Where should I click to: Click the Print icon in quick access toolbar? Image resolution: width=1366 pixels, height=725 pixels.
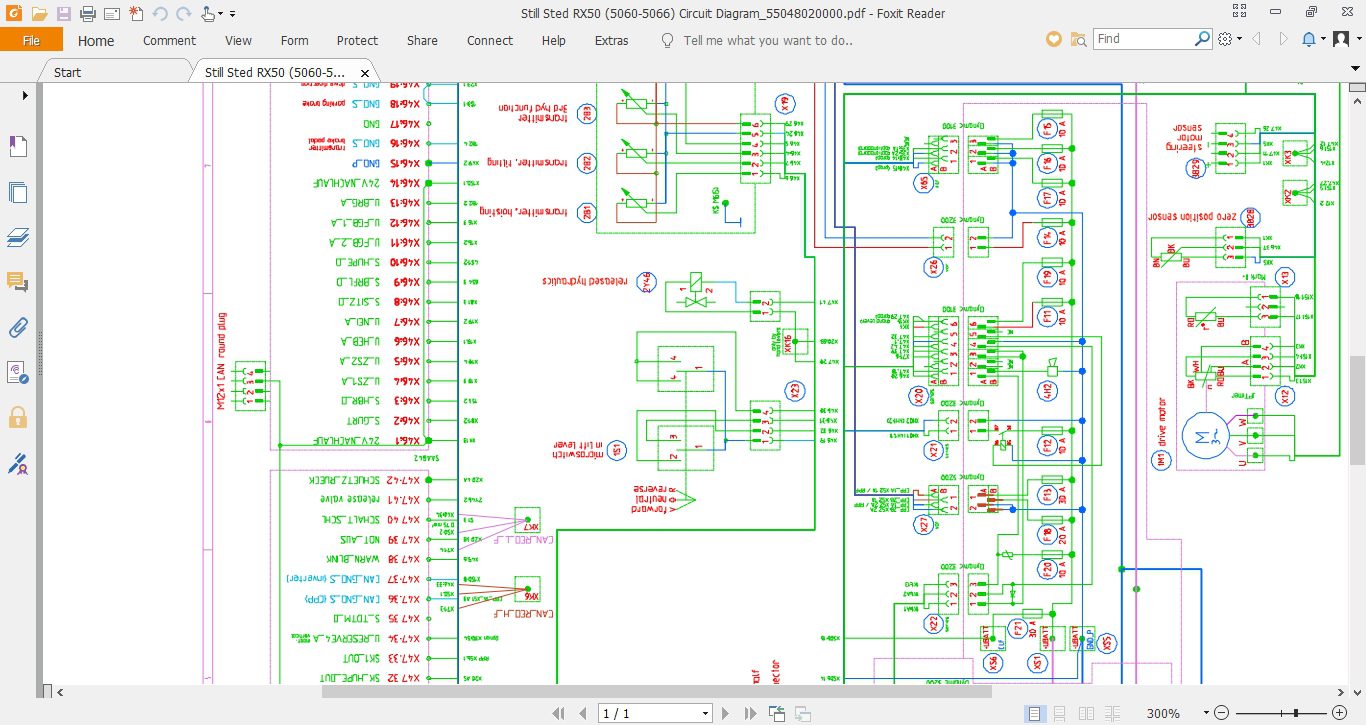coord(87,14)
